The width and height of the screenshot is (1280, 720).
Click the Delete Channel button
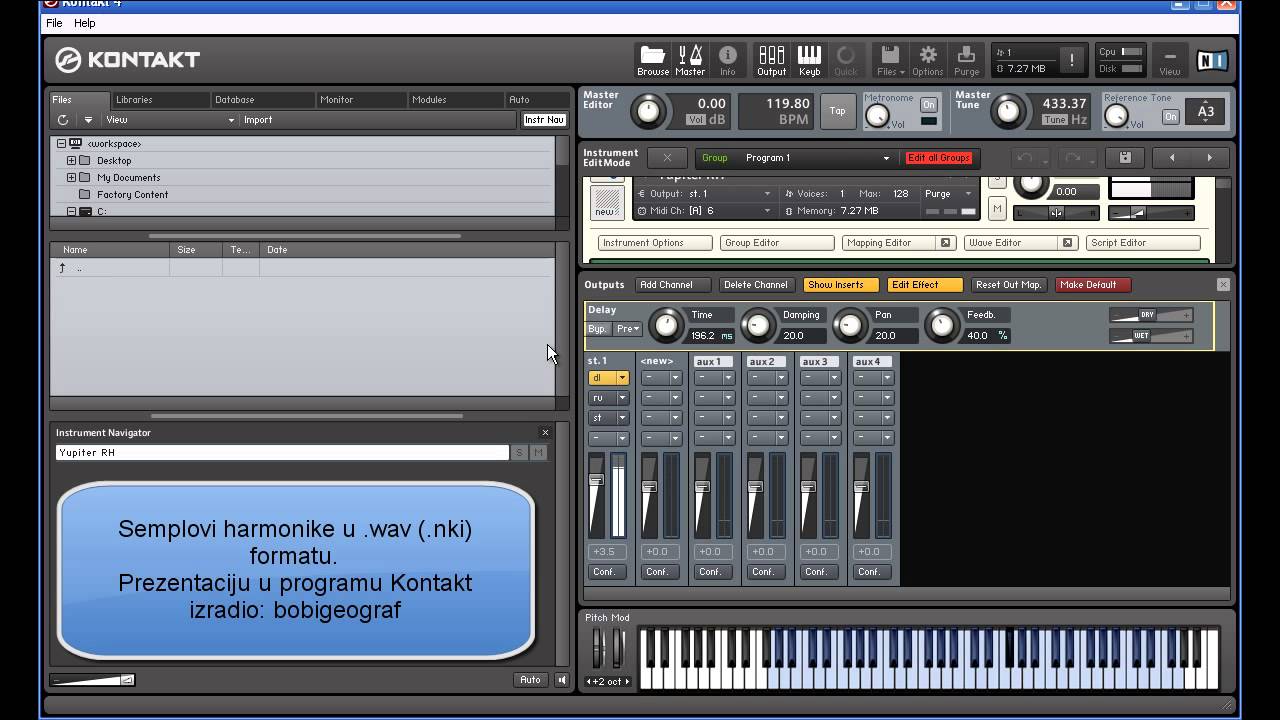tap(756, 285)
